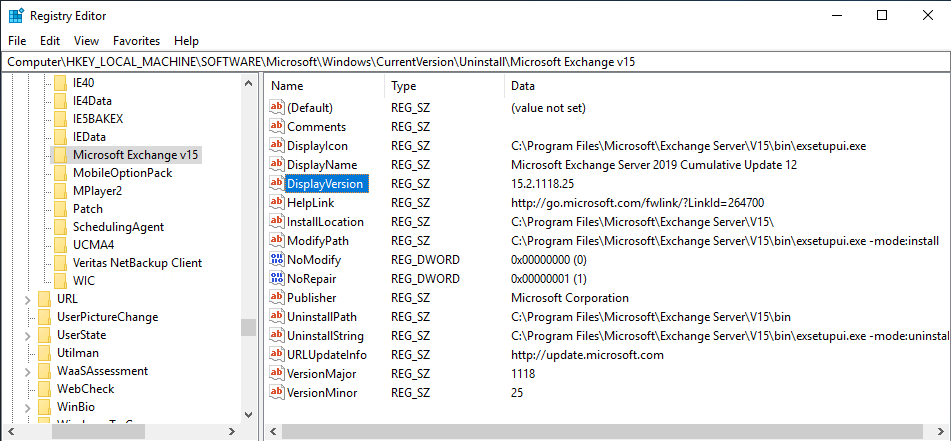
Task: Sort values by the Type column header
Action: click(444, 86)
